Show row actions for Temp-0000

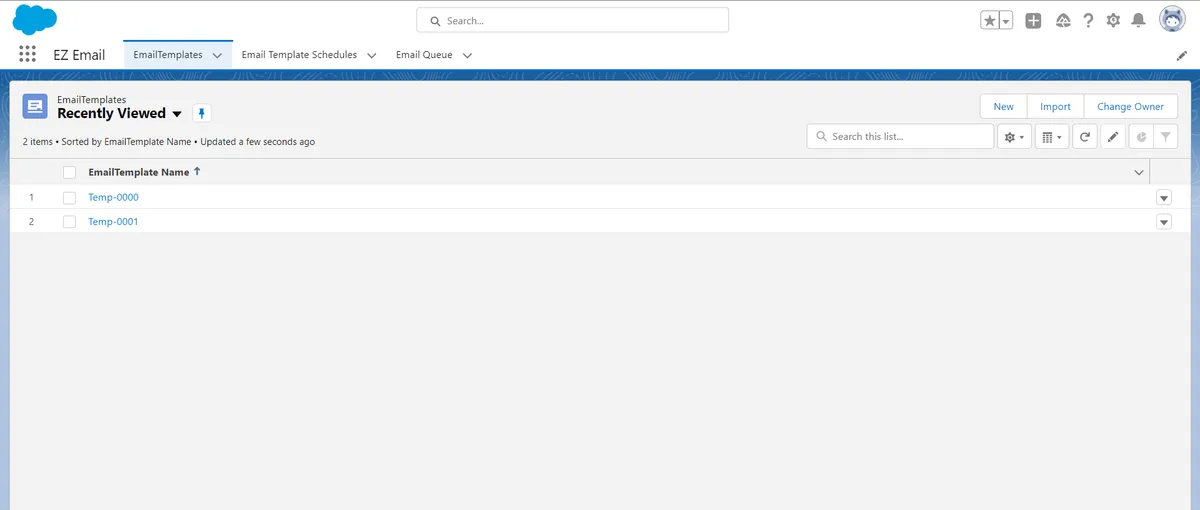(1164, 198)
